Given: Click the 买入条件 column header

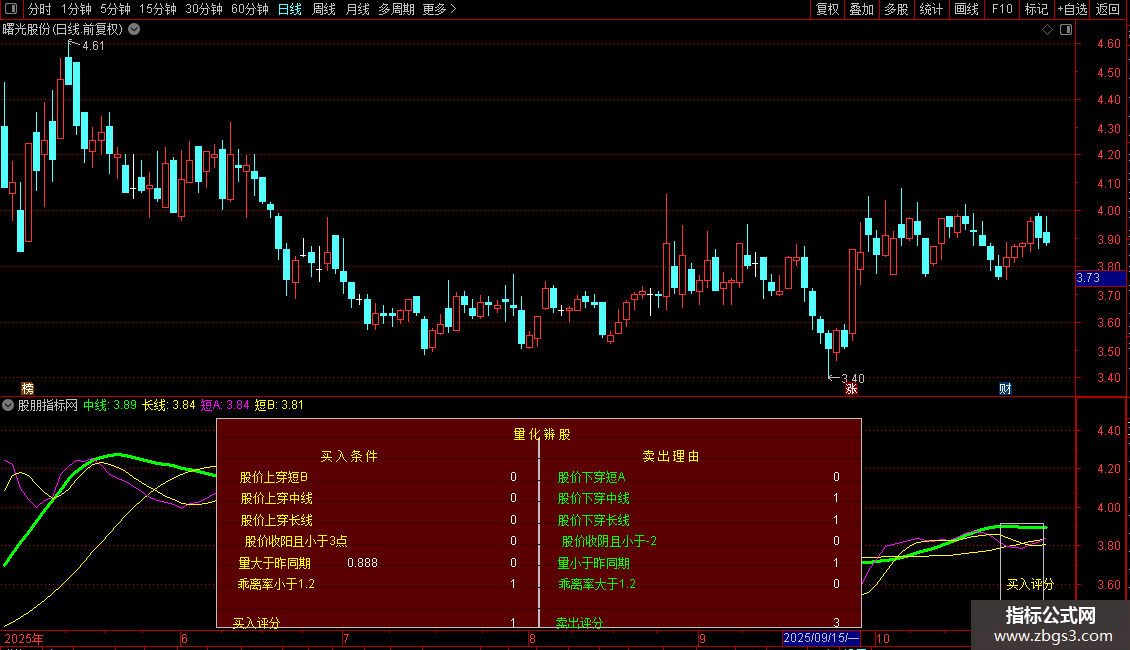Looking at the screenshot, I should point(349,456).
